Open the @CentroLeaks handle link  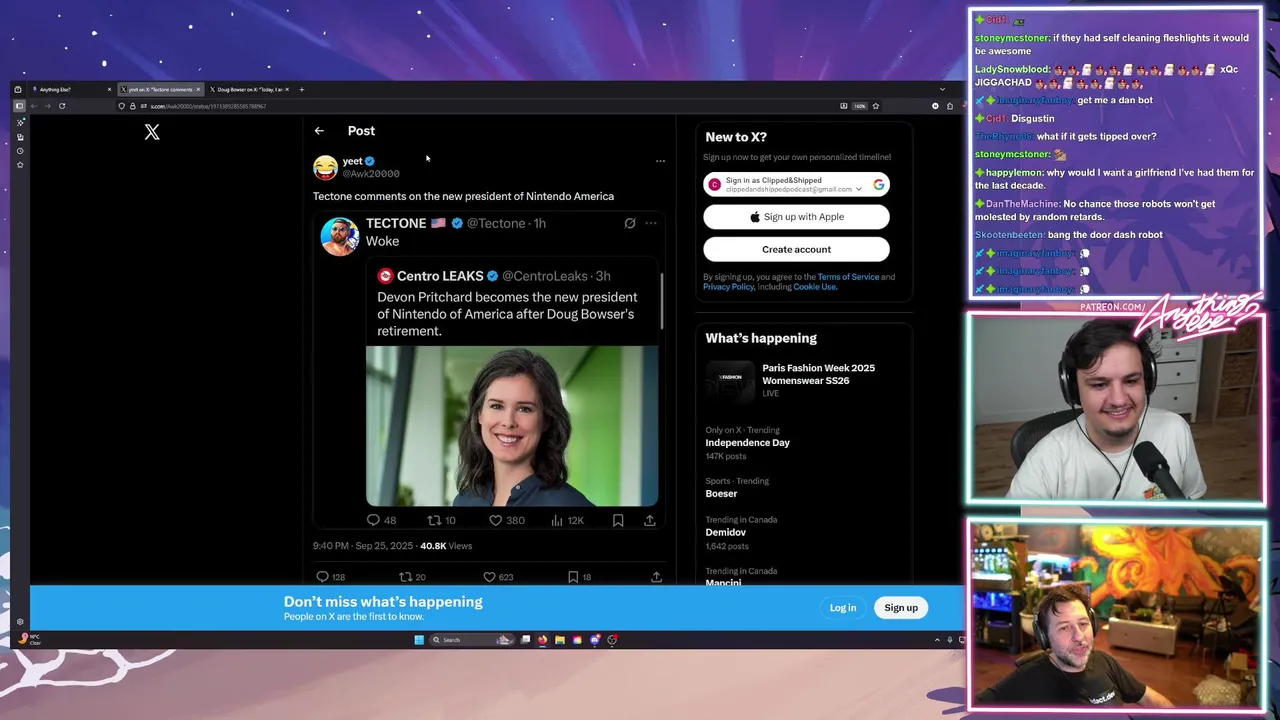(x=545, y=276)
